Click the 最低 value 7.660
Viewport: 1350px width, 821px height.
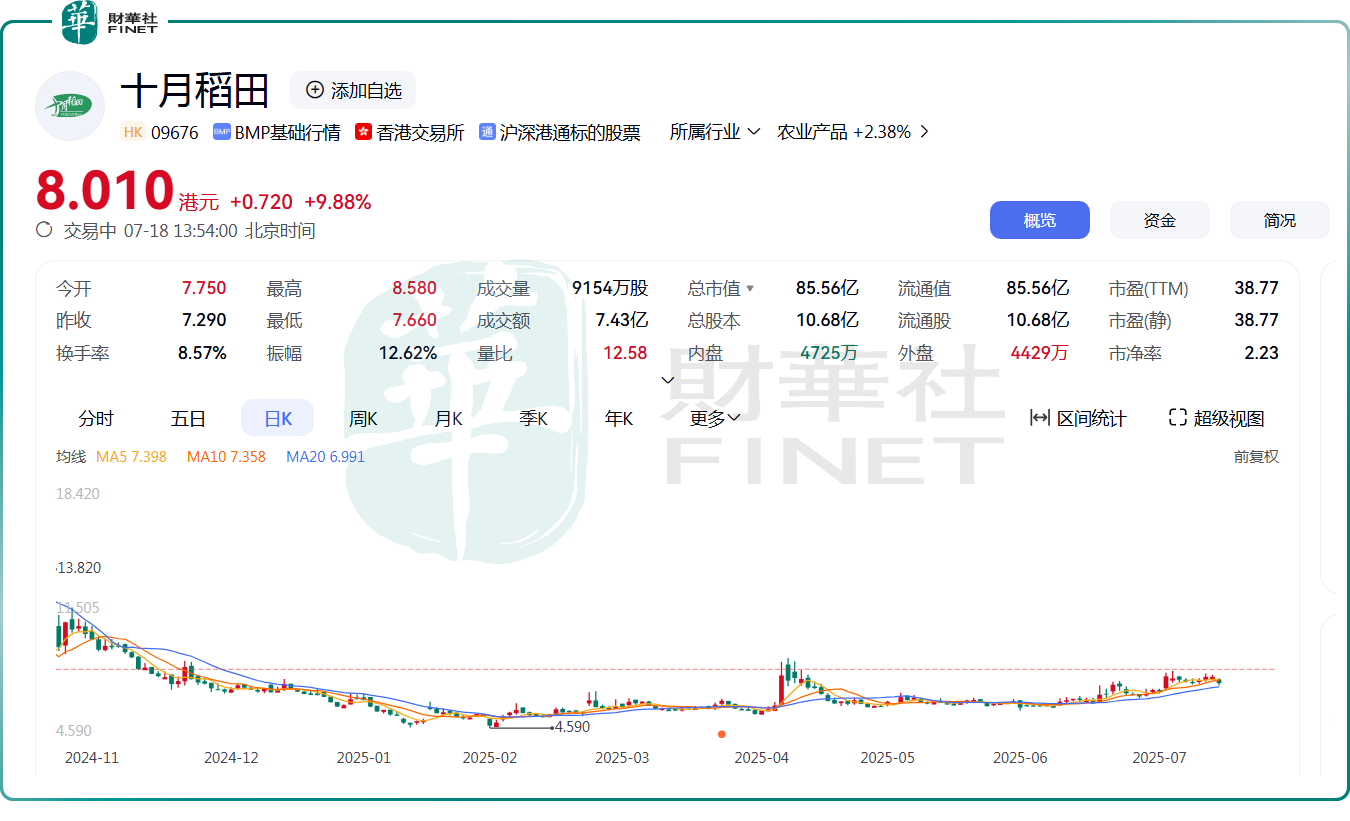tap(414, 320)
